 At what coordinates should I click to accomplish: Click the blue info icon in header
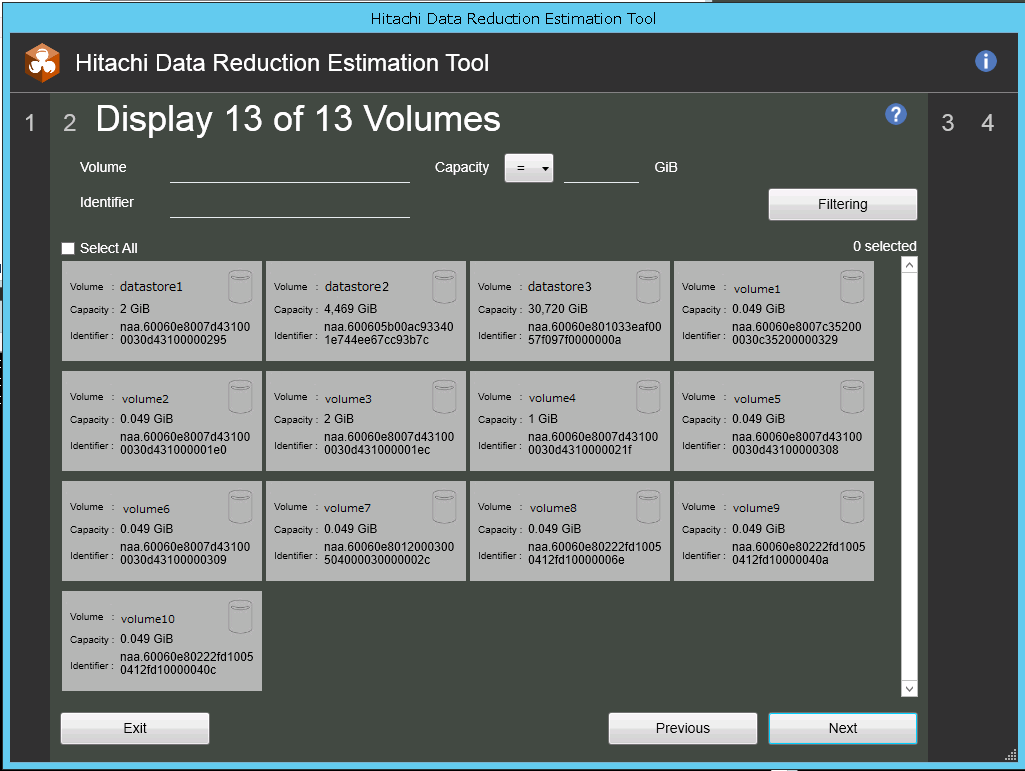coord(985,61)
